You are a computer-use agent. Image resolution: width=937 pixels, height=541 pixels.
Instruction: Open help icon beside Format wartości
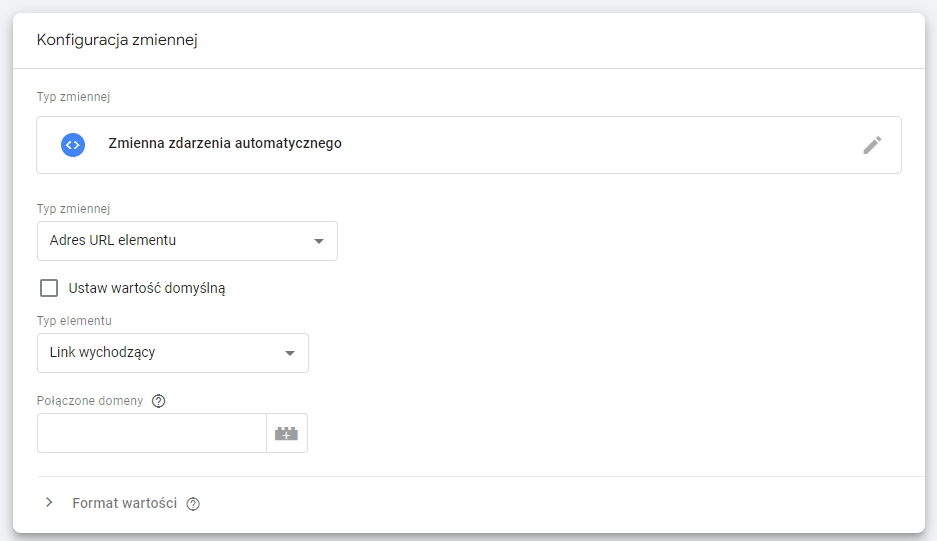[193, 504]
